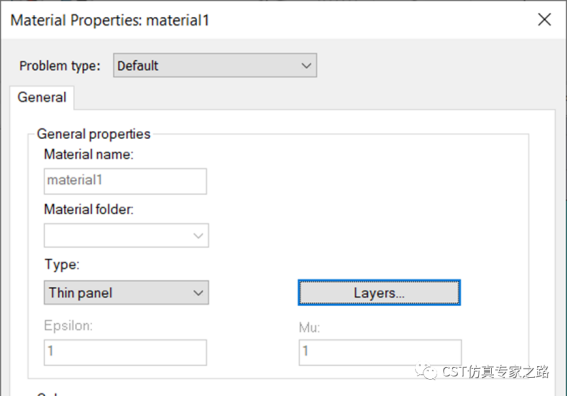The height and width of the screenshot is (397, 568).
Task: Click the chevron arrow of Problem type dropdown
Action: coord(306,66)
